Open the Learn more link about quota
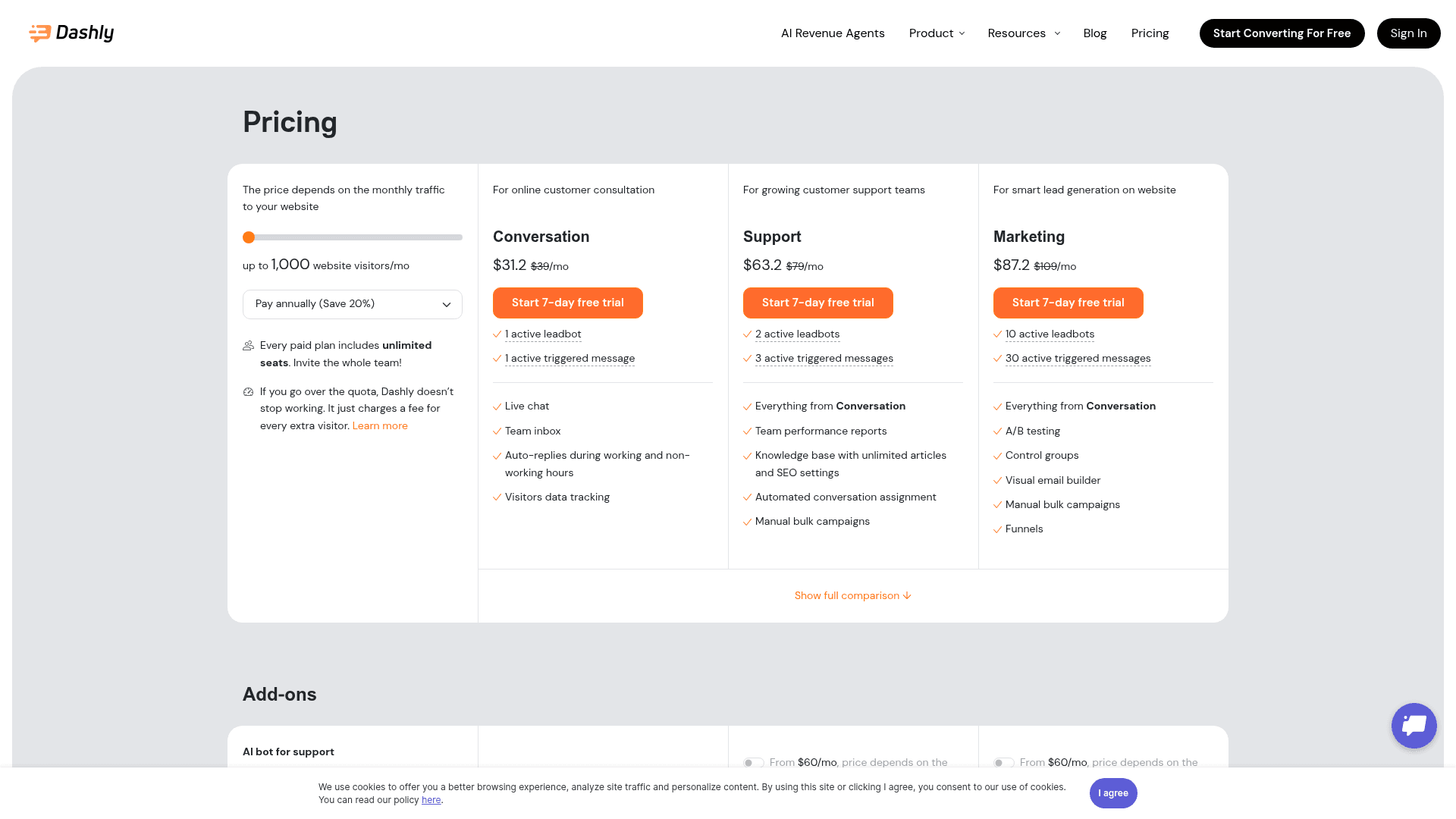This screenshot has height=819, width=1456. 380,426
